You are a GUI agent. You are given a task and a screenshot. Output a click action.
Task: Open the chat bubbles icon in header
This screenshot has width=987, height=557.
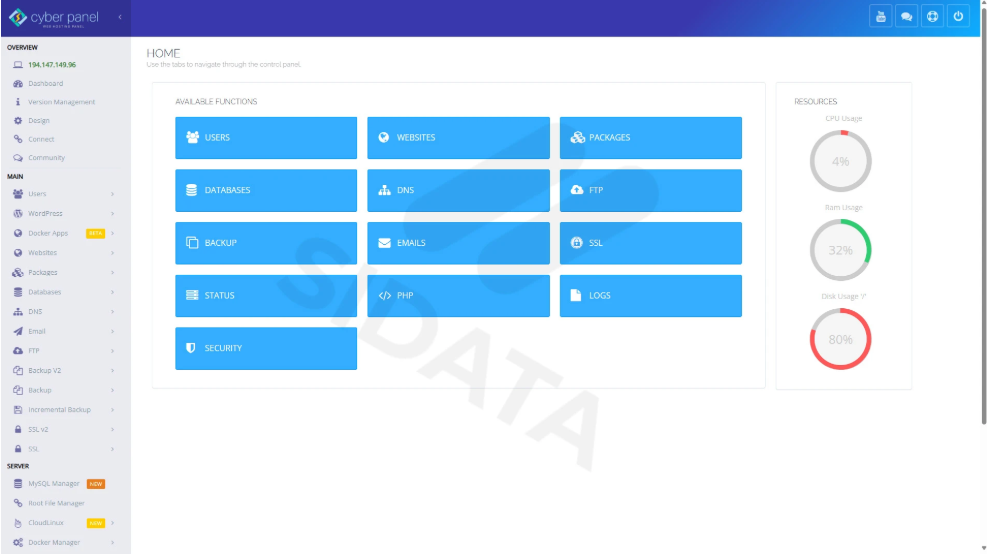click(x=906, y=16)
